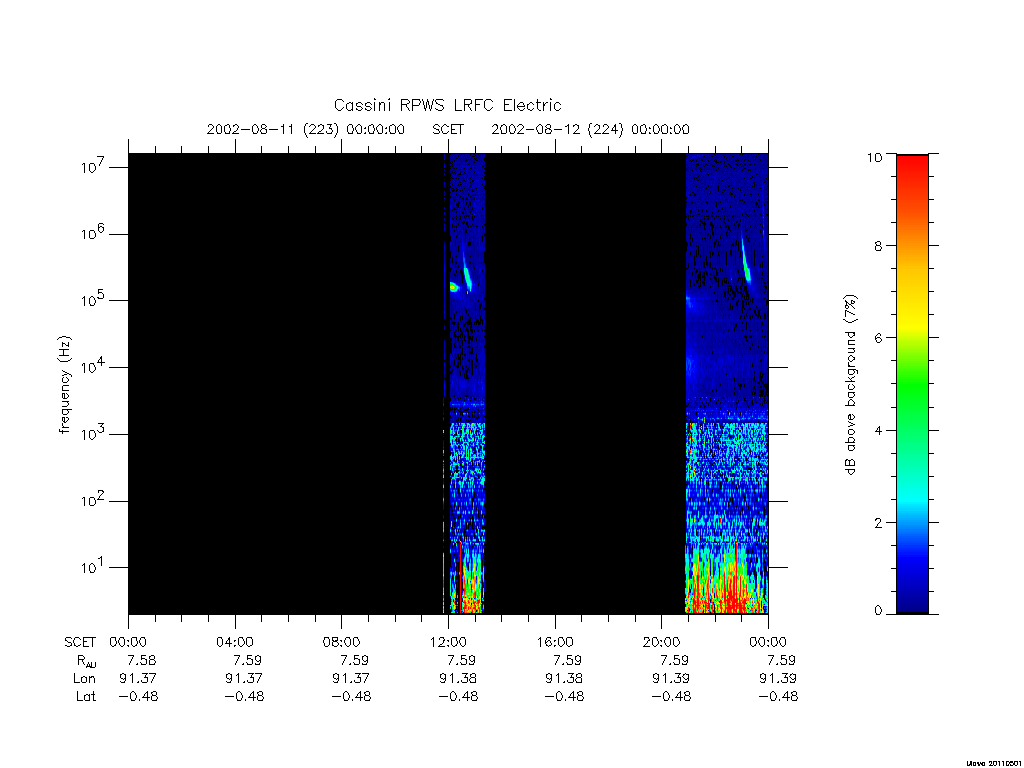Select the start date 2002-08-11 (223) 00:00:00

(306, 129)
